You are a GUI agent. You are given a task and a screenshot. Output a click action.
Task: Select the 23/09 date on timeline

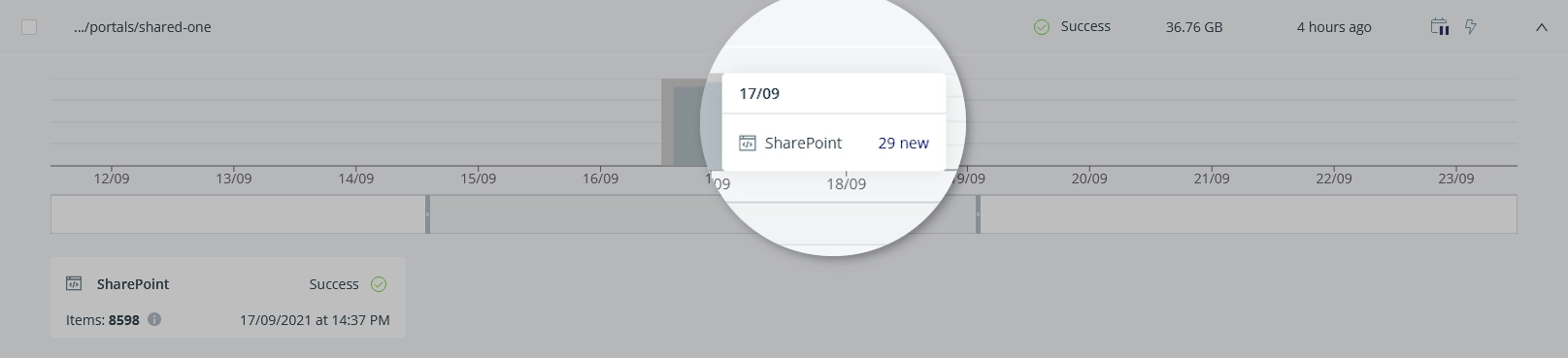coord(1455,179)
